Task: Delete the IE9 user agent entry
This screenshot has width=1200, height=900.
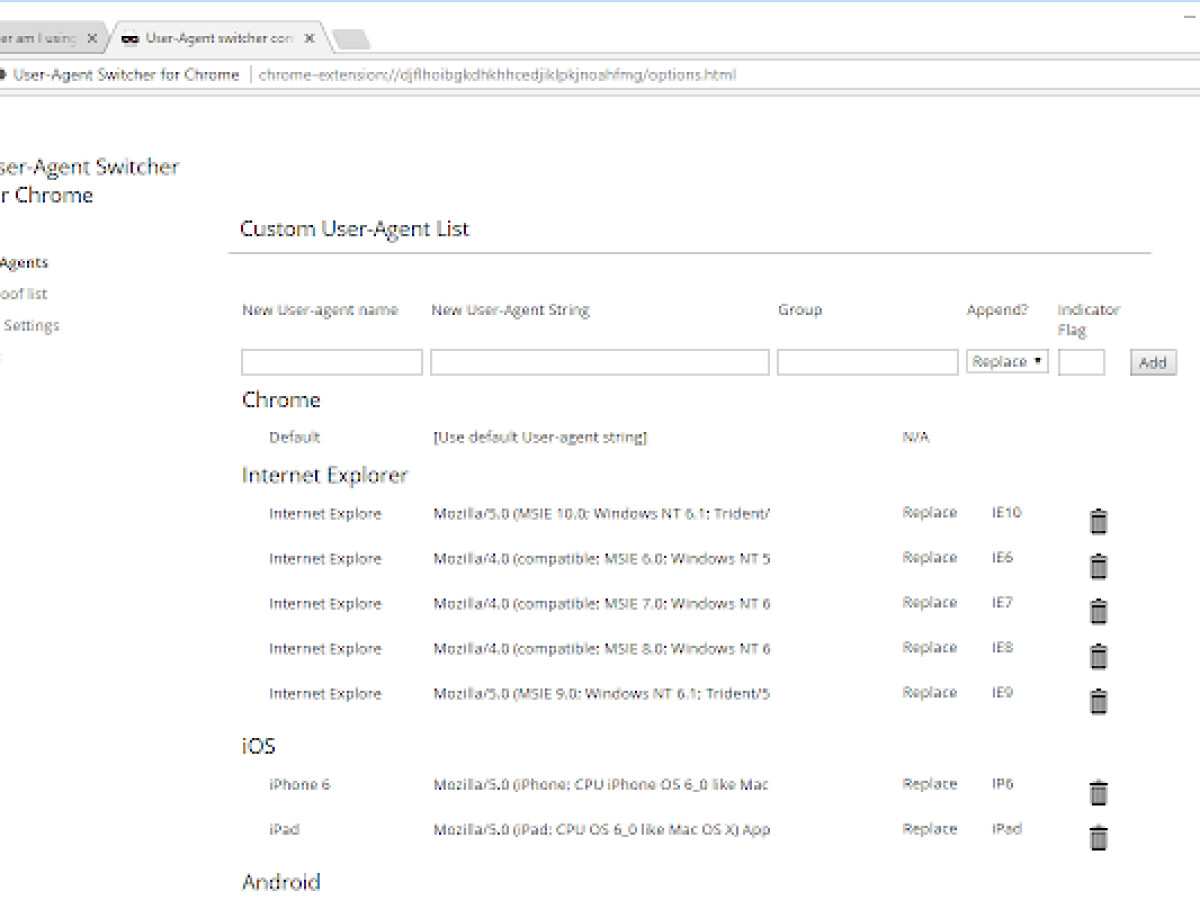Action: click(x=1098, y=701)
